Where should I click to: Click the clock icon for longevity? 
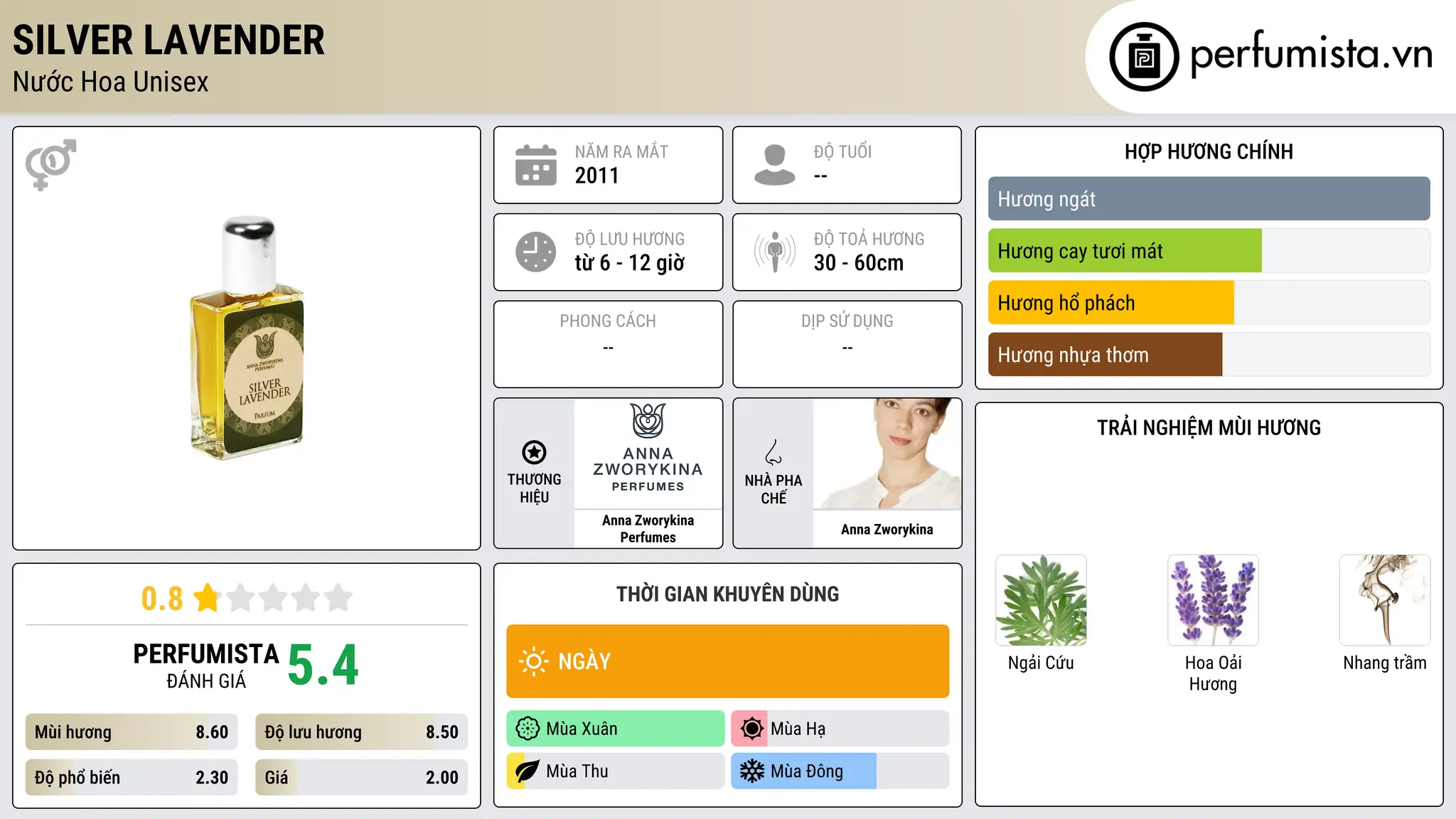[536, 252]
